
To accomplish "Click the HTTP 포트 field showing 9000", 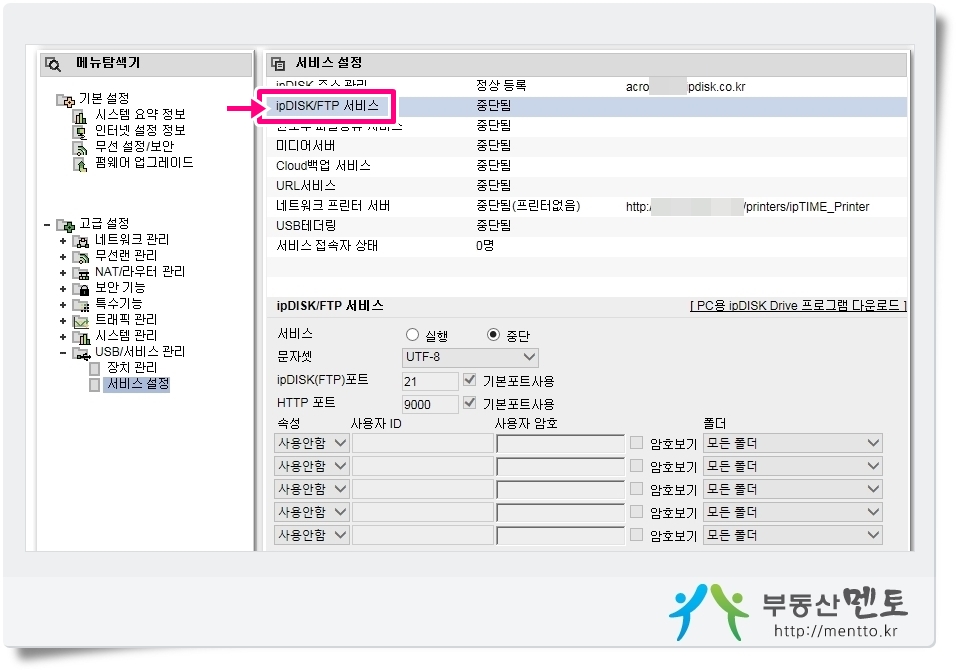I will (430, 404).
